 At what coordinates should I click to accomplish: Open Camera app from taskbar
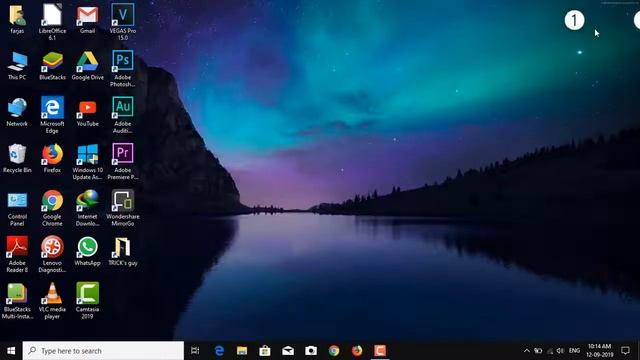[311, 351]
